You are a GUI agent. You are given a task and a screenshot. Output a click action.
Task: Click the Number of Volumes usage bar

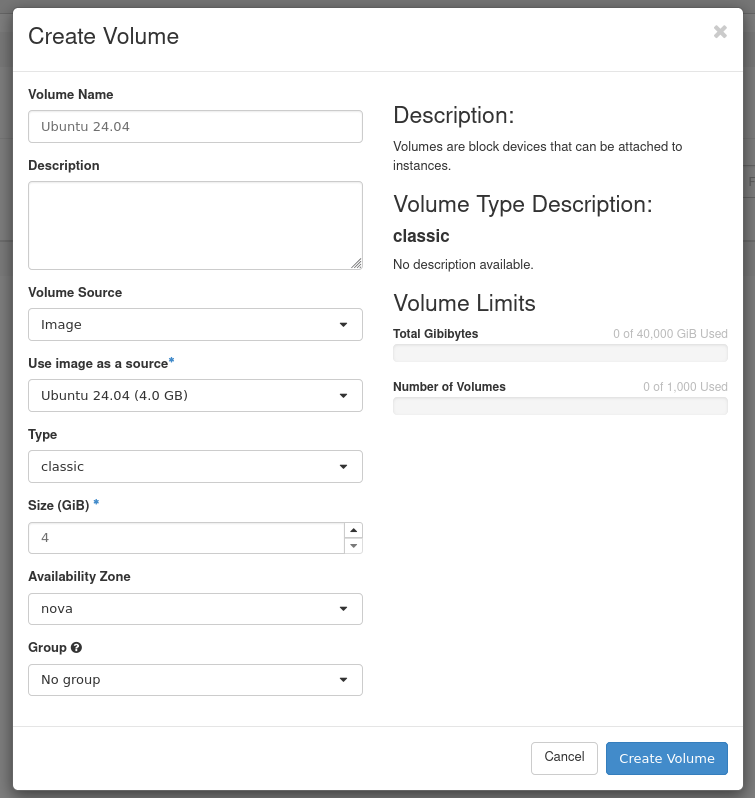(x=560, y=406)
